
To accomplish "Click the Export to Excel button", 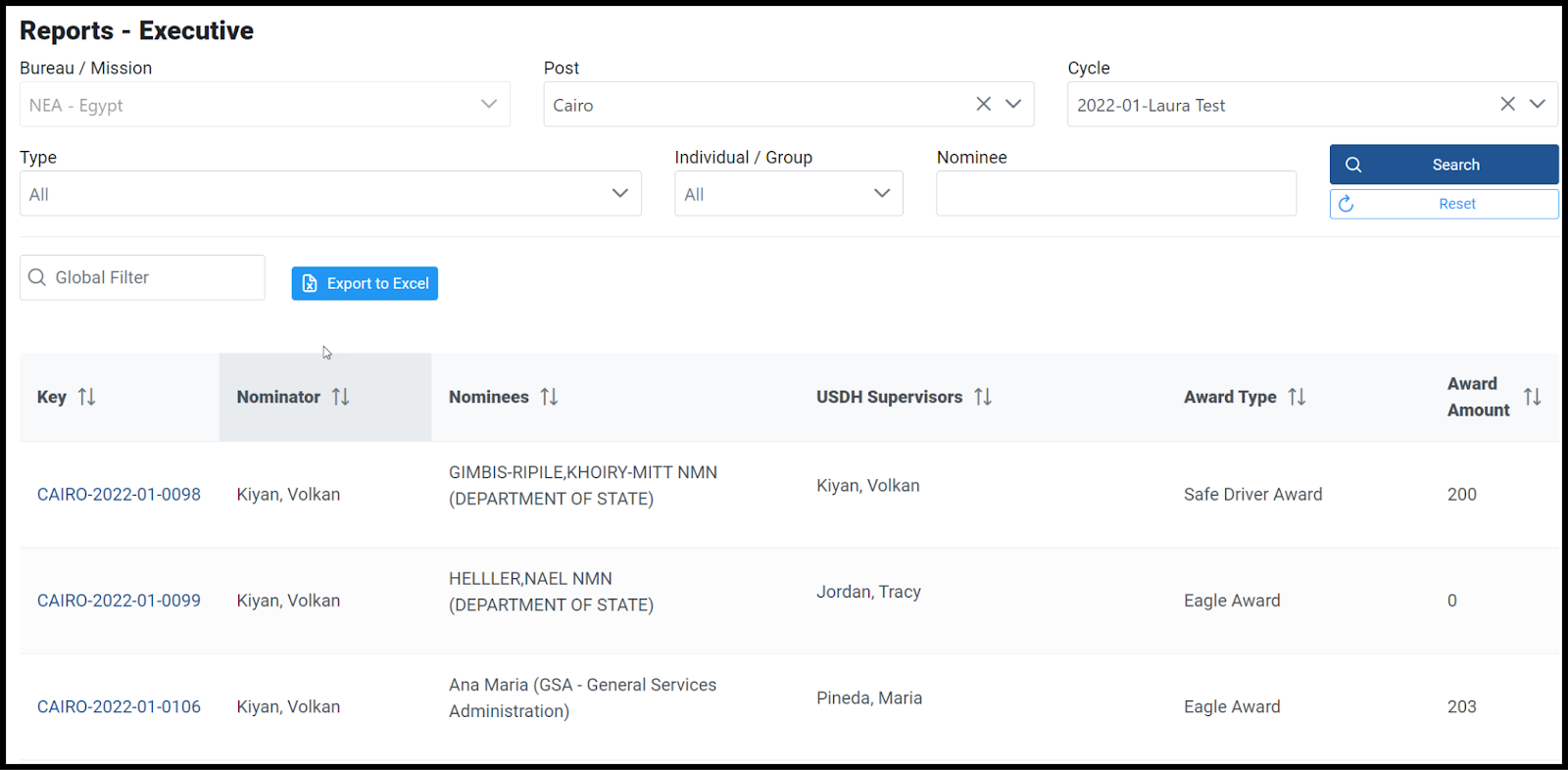I will pos(365,283).
